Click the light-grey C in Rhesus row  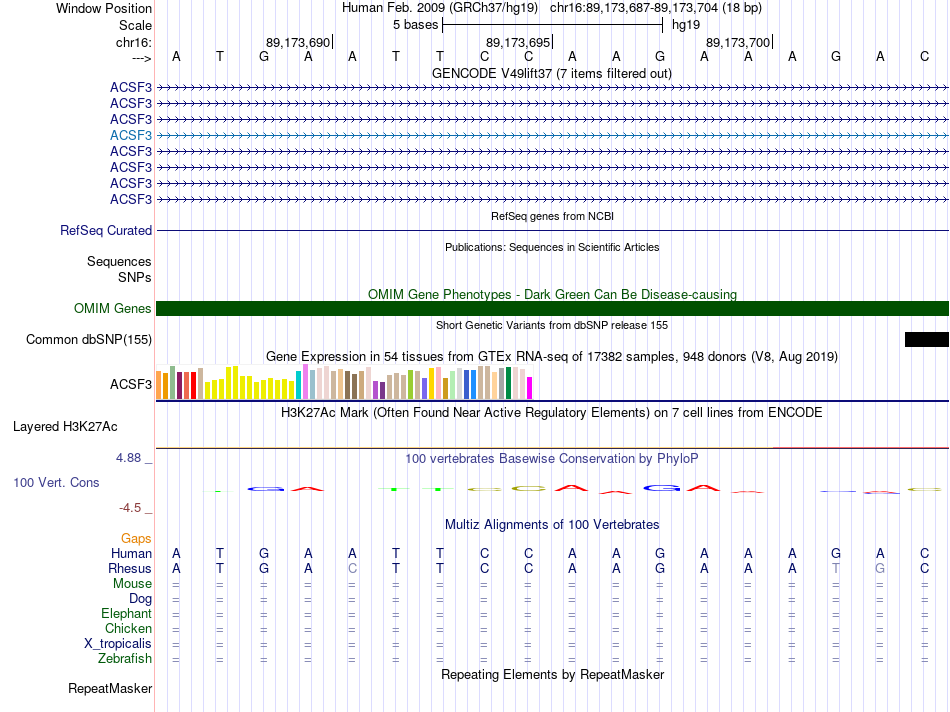[352, 568]
